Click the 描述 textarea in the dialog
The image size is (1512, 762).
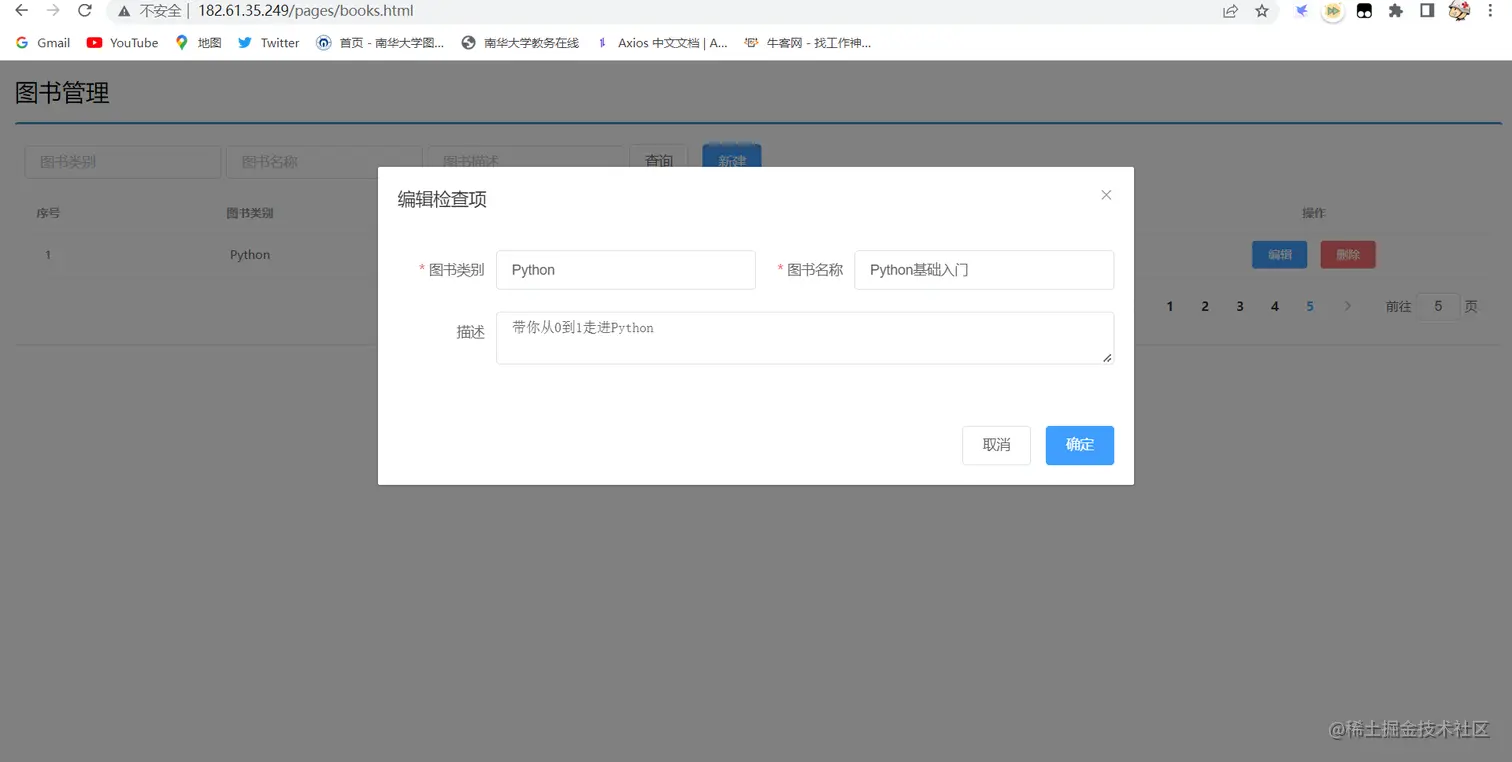805,338
